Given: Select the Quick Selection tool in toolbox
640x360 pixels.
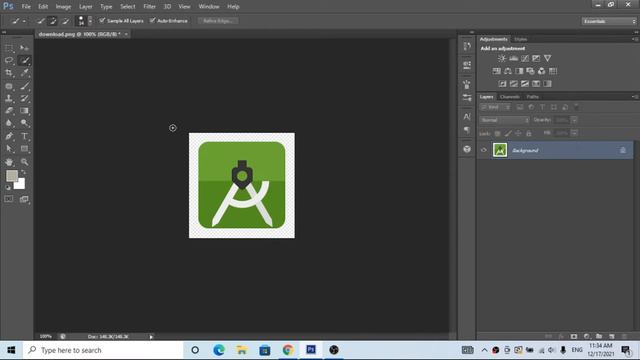Looking at the screenshot, I should click(24, 60).
